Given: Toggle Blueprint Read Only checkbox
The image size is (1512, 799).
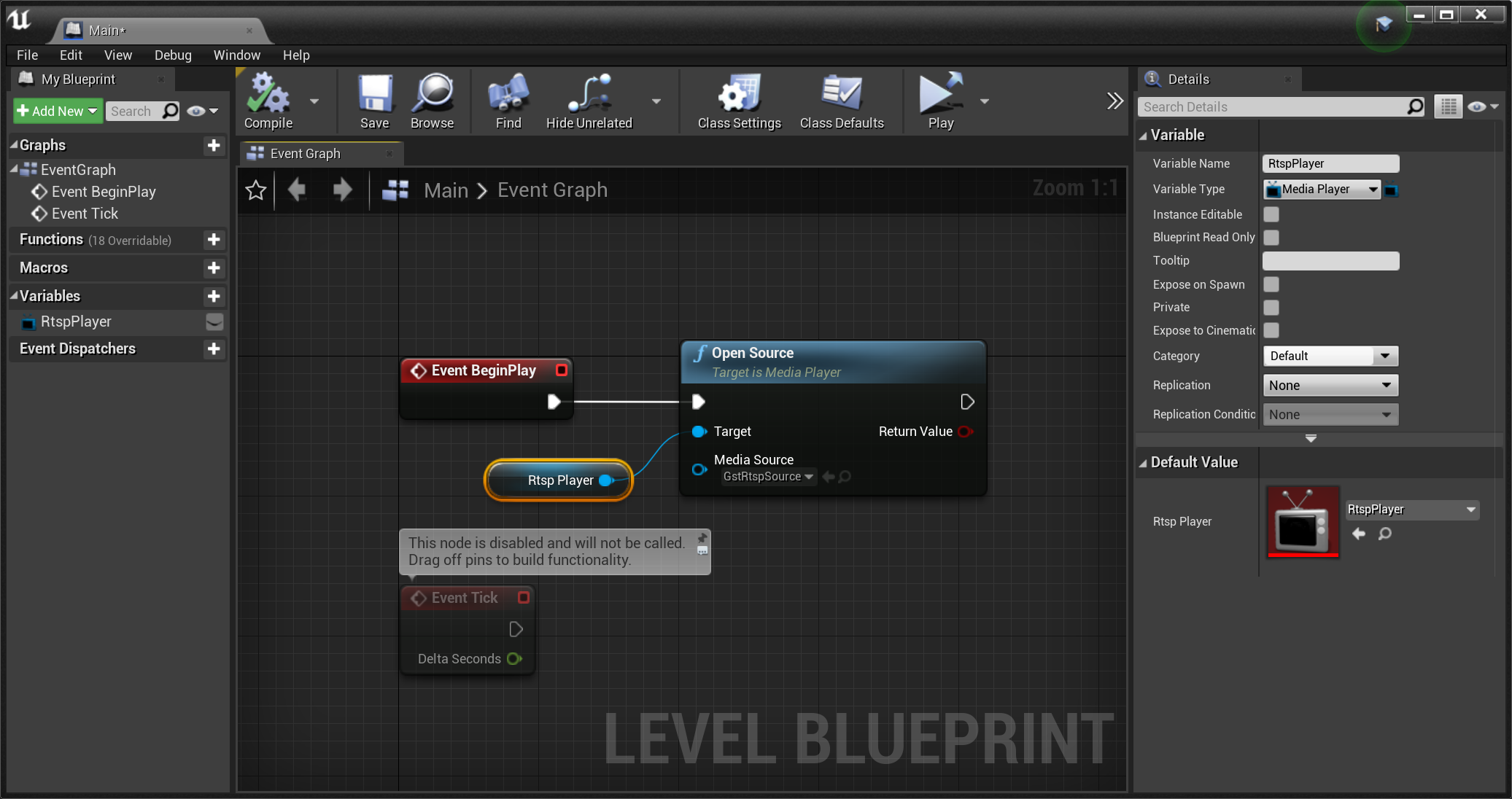Looking at the screenshot, I should [x=1271, y=238].
